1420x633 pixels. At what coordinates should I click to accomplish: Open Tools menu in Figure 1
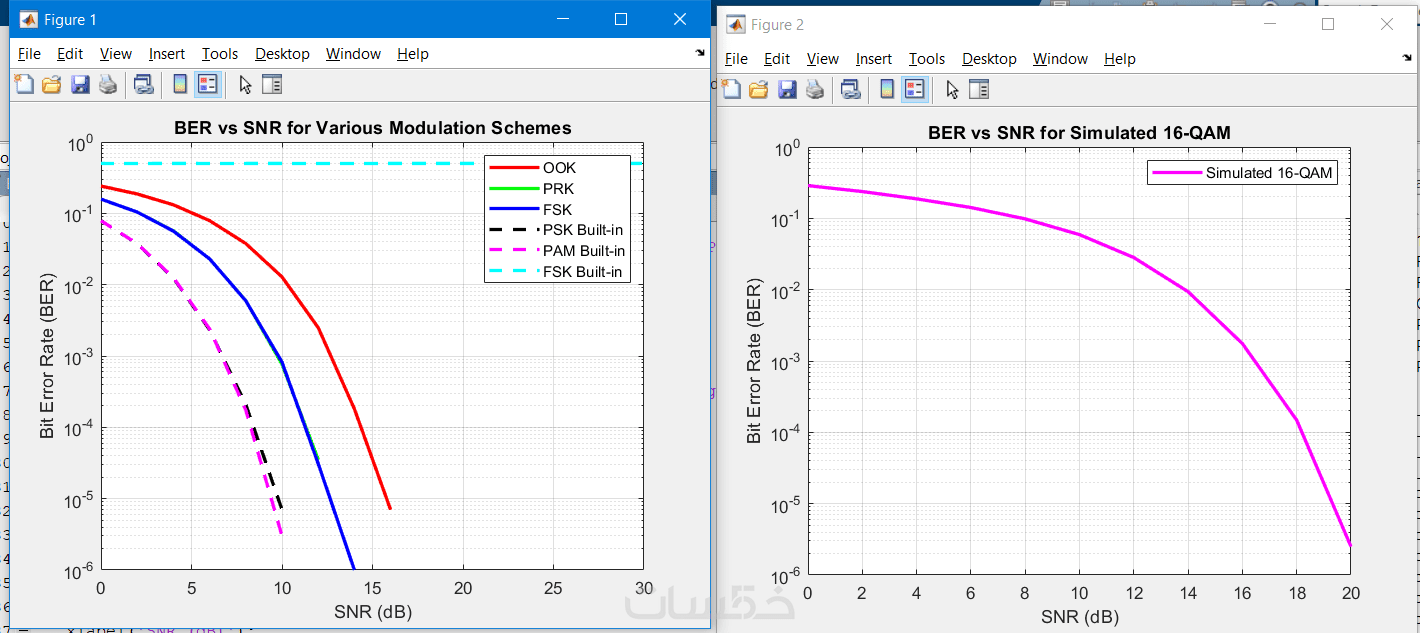[x=220, y=54]
